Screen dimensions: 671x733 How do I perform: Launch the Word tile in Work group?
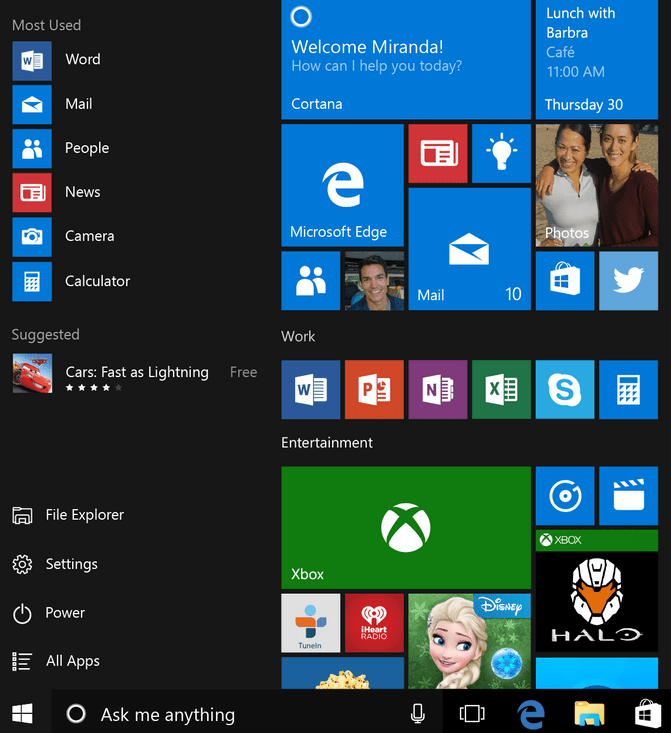[x=310, y=389]
